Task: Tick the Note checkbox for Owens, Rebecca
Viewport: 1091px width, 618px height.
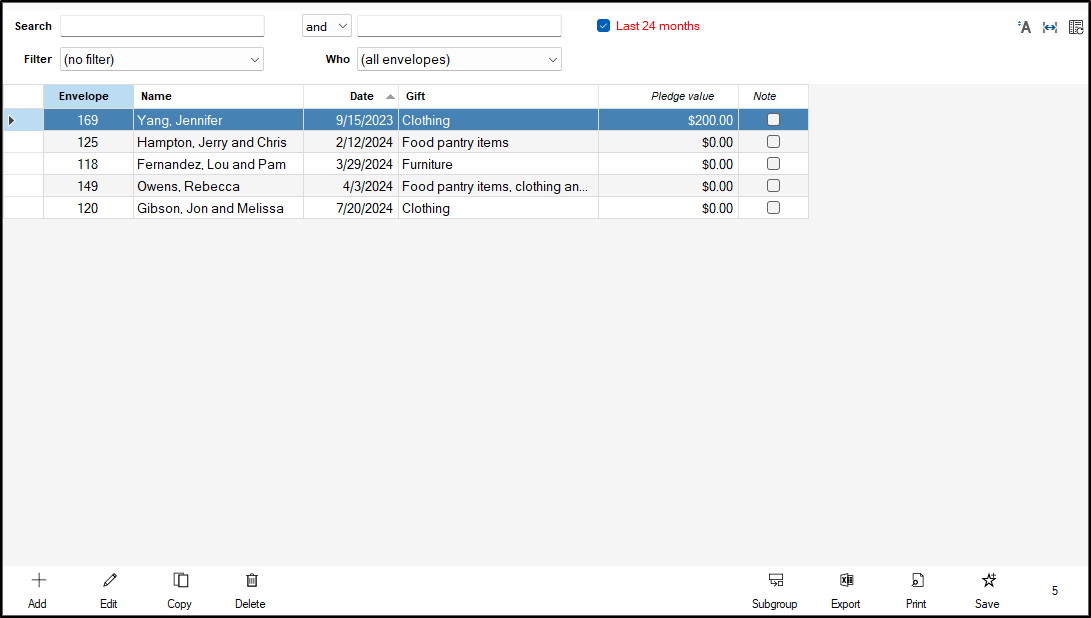Action: pos(773,186)
